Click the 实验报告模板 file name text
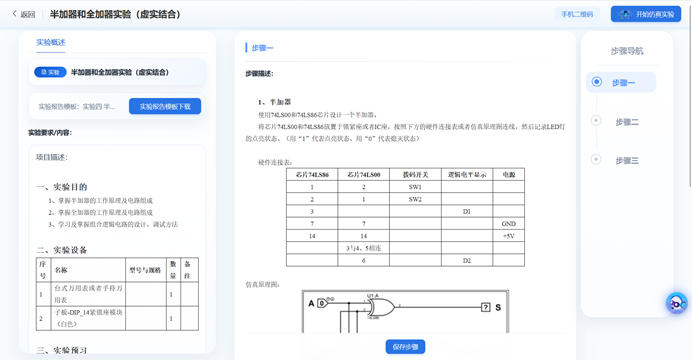 pos(77,107)
